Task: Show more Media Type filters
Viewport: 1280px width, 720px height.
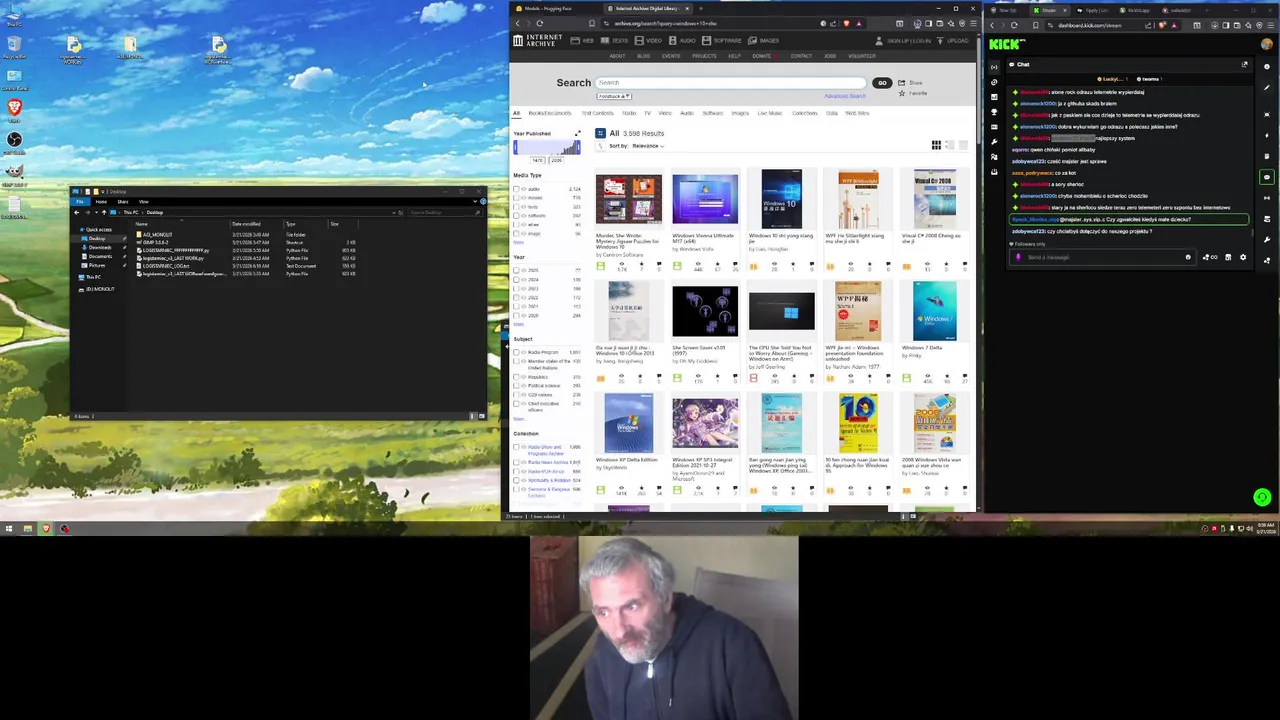Action: pos(518,242)
